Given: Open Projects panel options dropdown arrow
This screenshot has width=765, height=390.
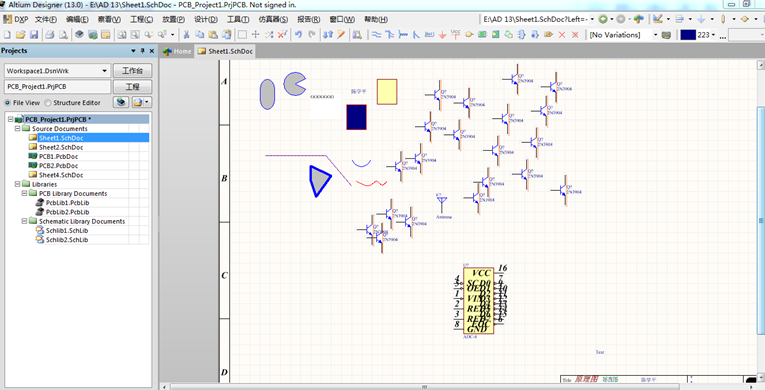Looking at the screenshot, I should tap(133, 51).
